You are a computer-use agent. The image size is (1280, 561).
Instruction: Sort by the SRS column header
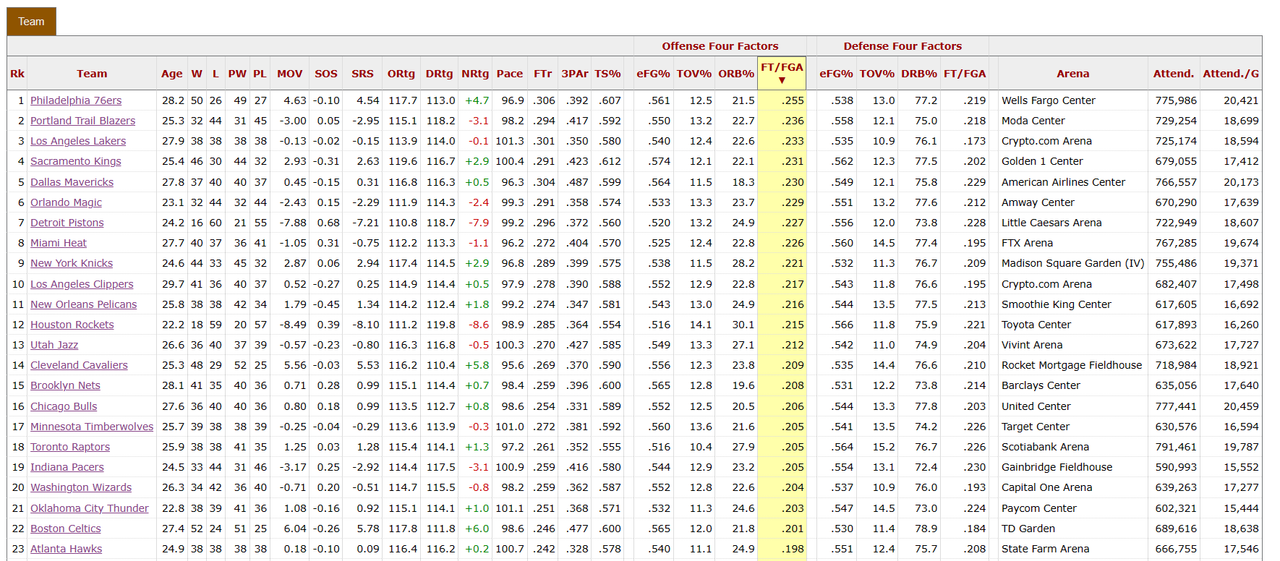coord(363,73)
